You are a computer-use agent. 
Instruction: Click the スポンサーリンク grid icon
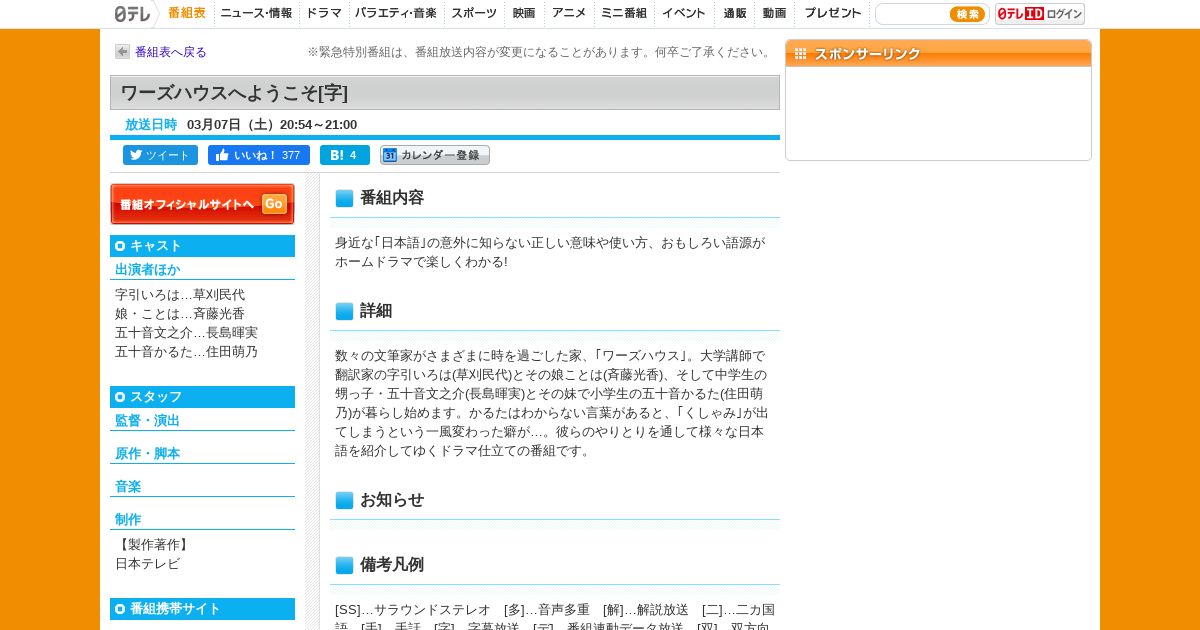800,54
